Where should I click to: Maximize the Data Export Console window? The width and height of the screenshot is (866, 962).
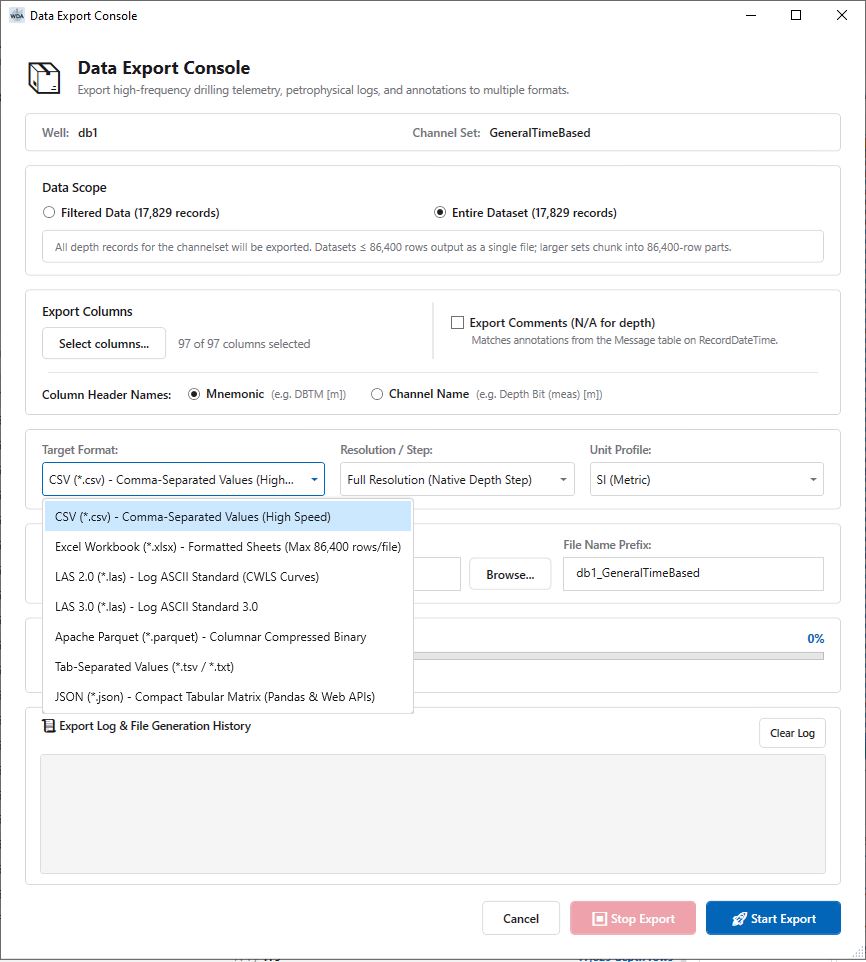[x=796, y=15]
